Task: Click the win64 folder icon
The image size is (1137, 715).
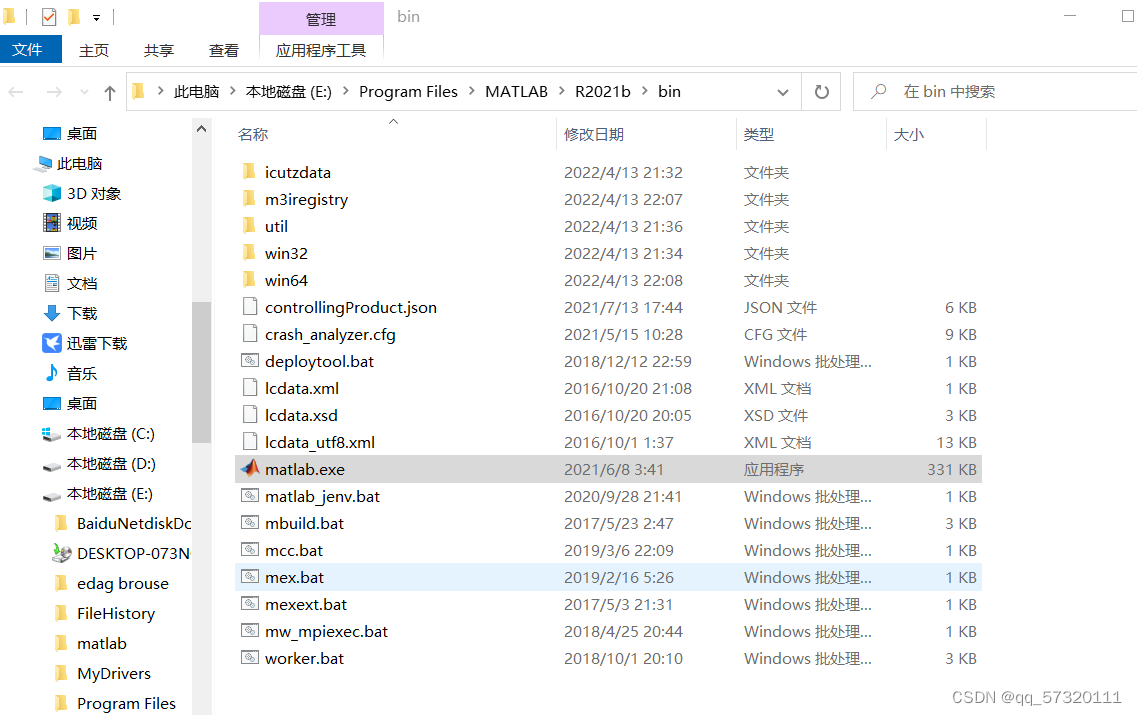Action: (x=249, y=279)
